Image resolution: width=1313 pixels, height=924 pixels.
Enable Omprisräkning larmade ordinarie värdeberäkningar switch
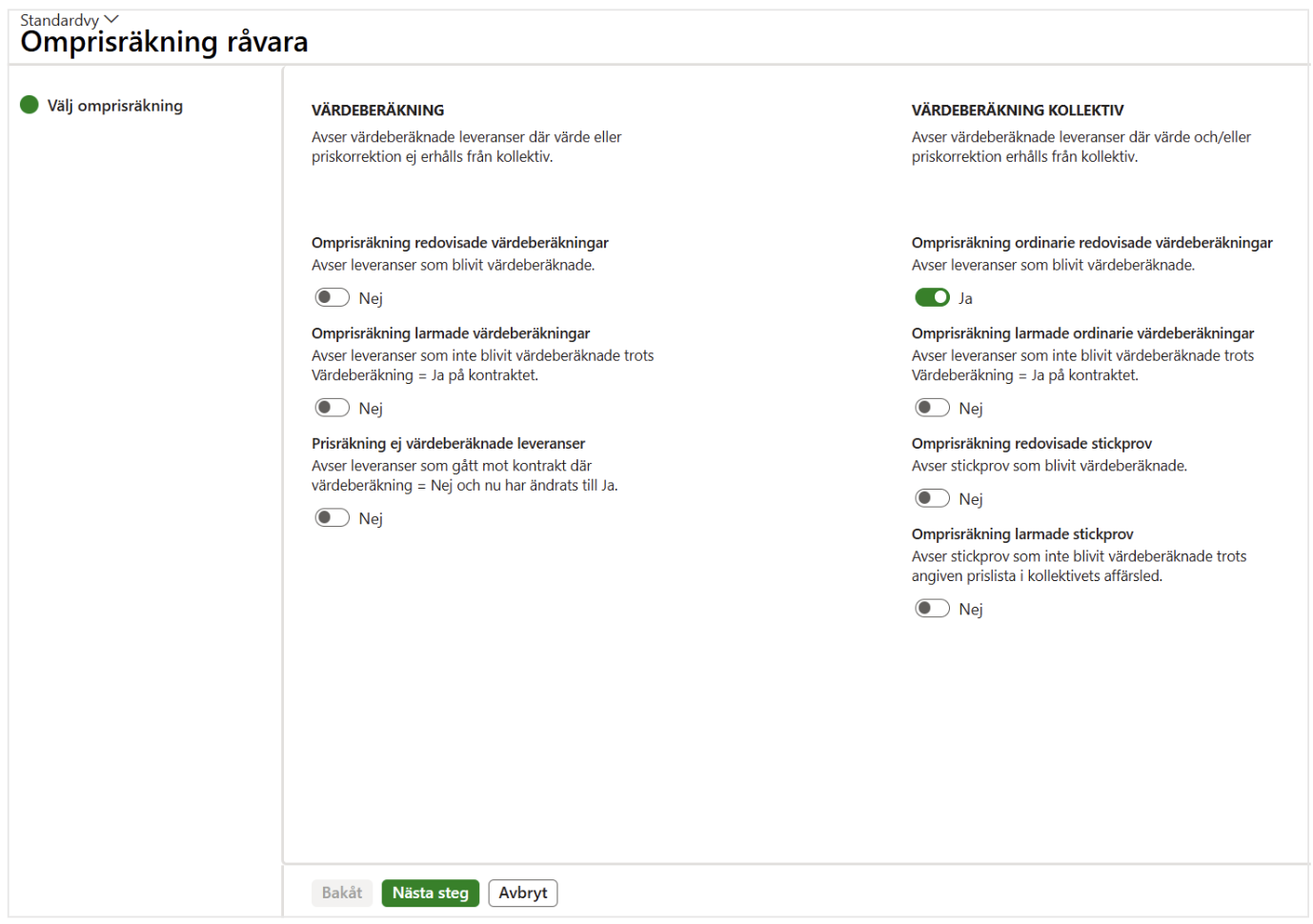932,408
